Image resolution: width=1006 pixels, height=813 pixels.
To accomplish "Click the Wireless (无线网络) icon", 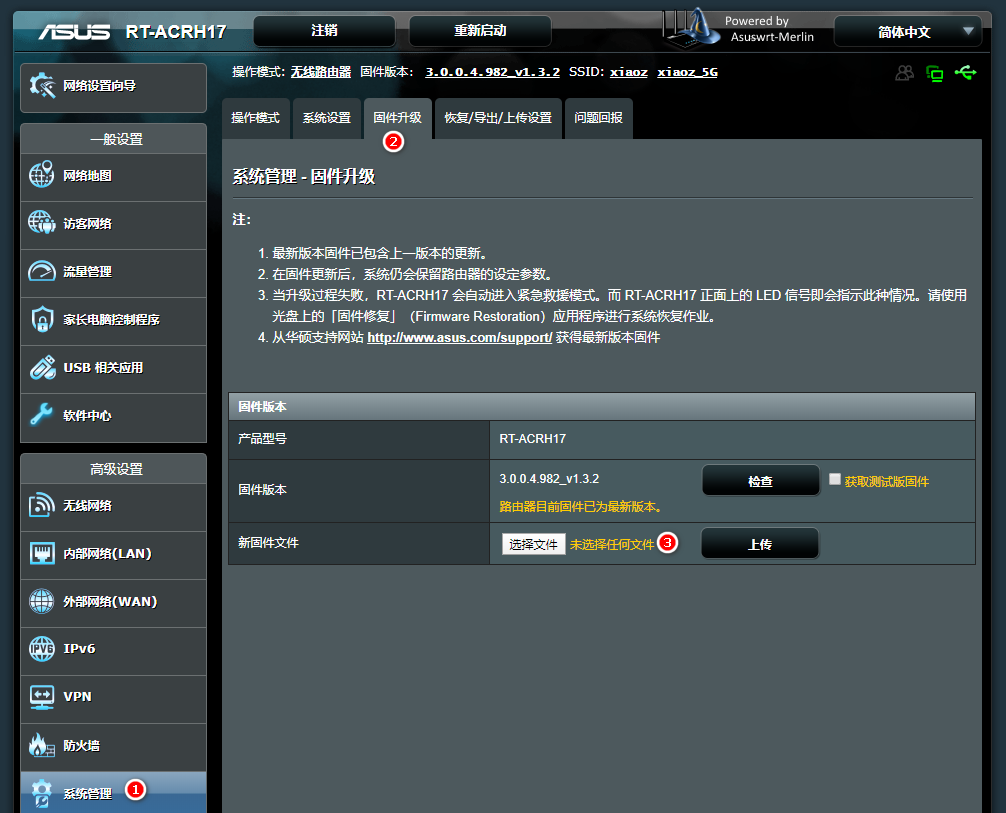I will [x=42, y=505].
